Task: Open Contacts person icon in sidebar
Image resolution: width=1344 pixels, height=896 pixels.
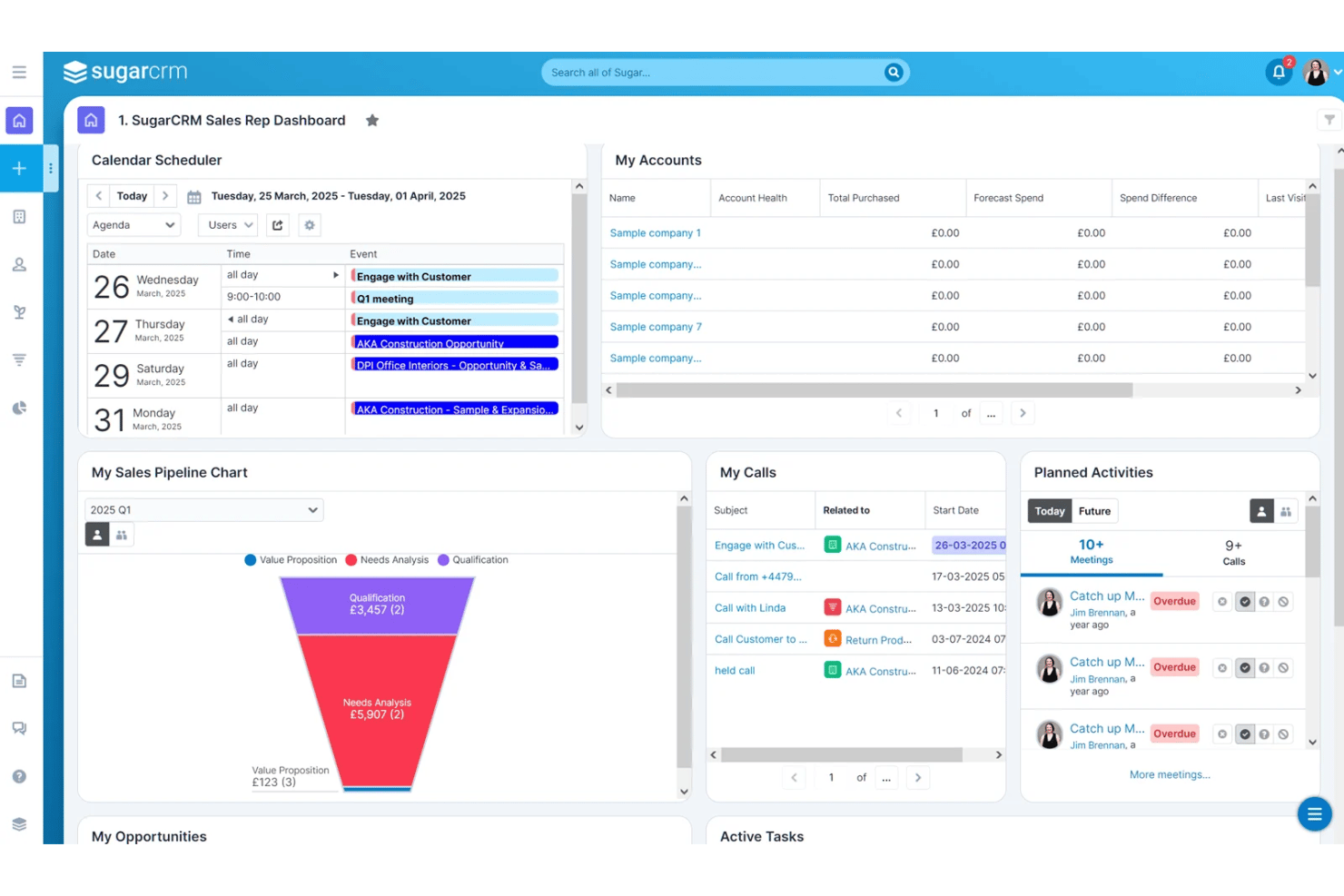Action: (x=19, y=265)
